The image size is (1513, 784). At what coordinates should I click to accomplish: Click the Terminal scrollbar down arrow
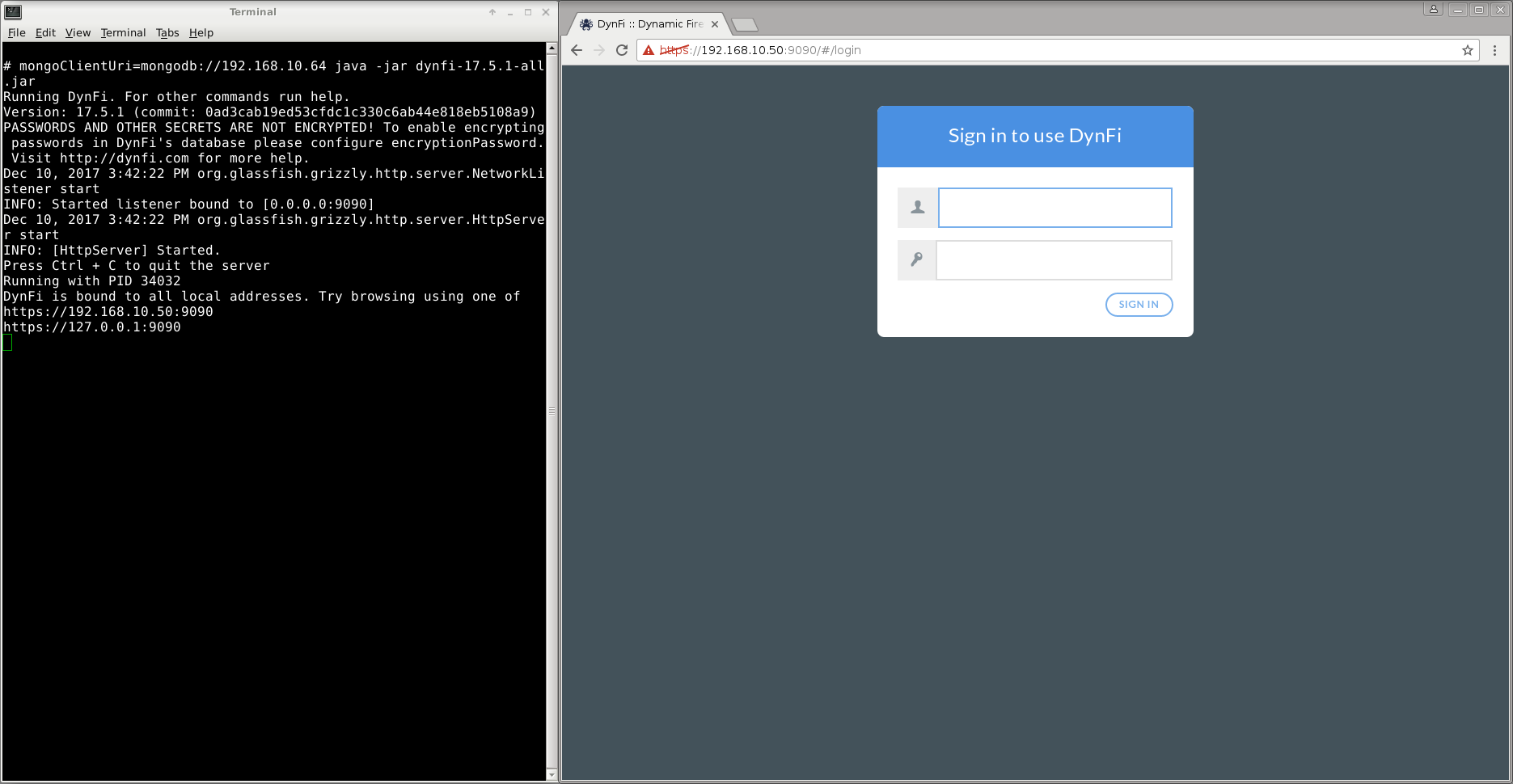pos(552,775)
